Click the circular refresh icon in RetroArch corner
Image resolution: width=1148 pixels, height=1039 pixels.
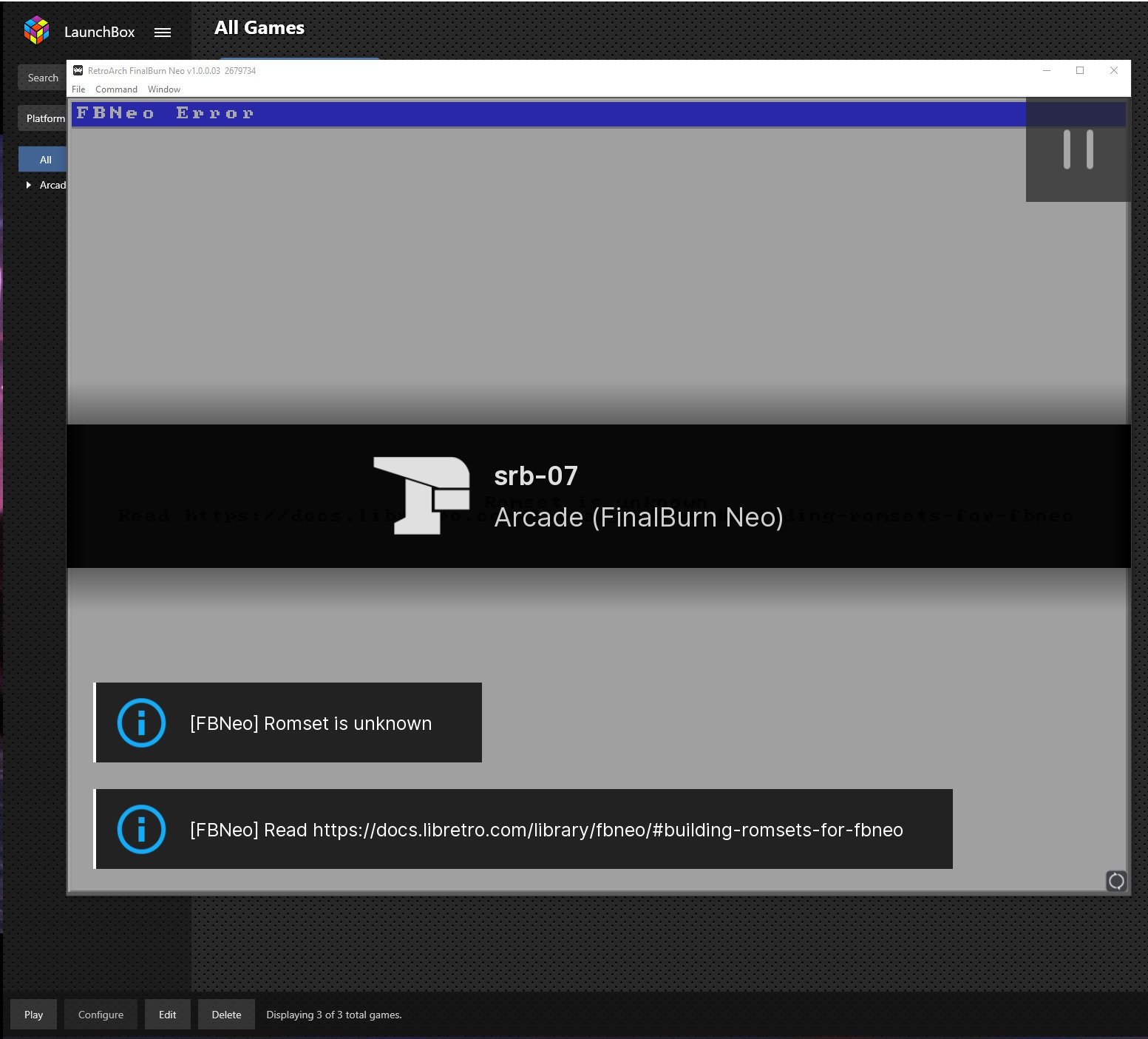point(1116,881)
